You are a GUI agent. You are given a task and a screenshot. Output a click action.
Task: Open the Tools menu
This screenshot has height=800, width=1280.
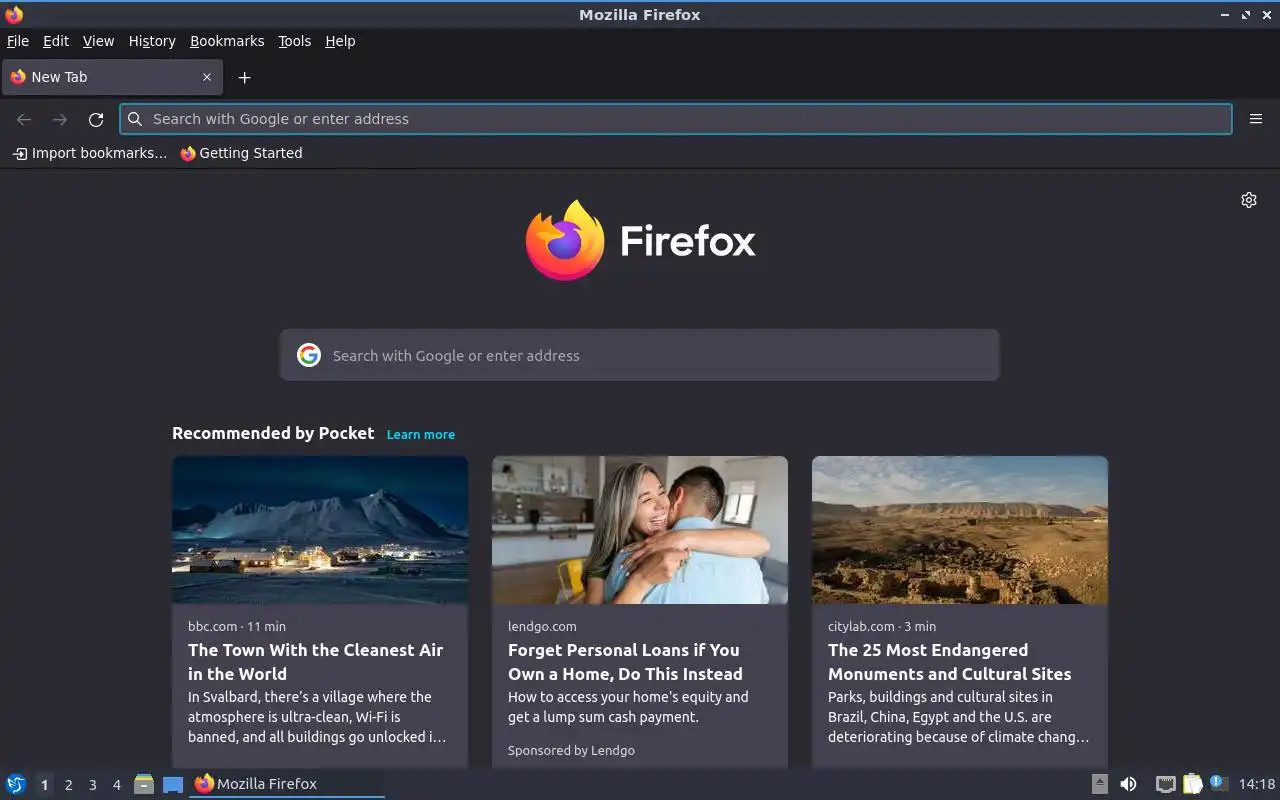click(x=294, y=41)
